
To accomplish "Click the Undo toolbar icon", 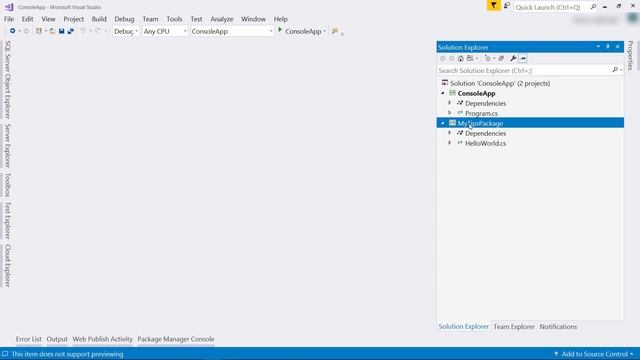I will tap(83, 31).
